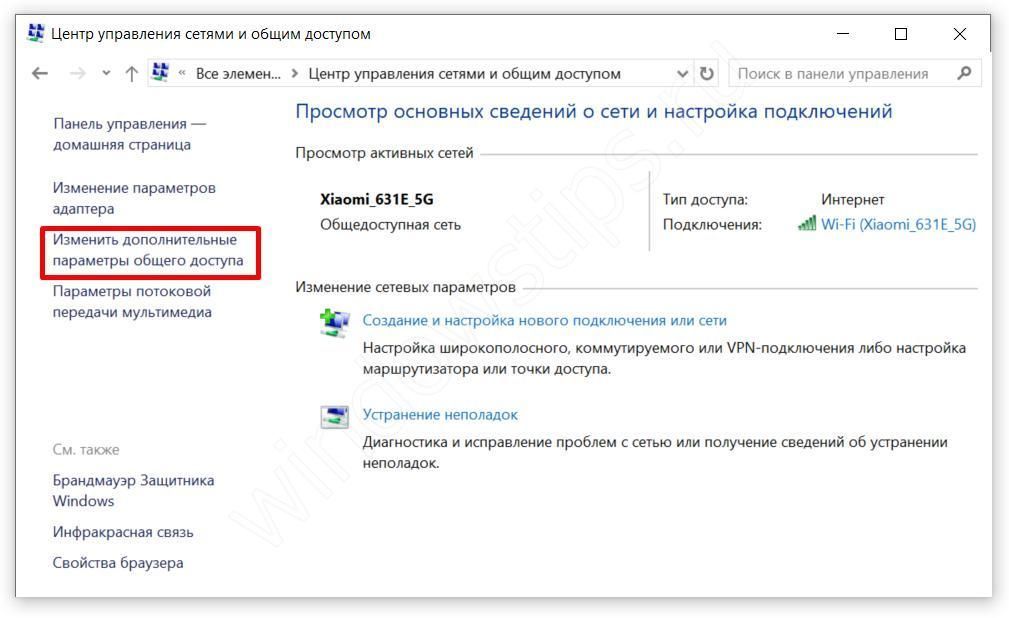Viewport: 1009px width, 618px height.
Task: Open 'Свойства браузера' link
Action: (118, 563)
